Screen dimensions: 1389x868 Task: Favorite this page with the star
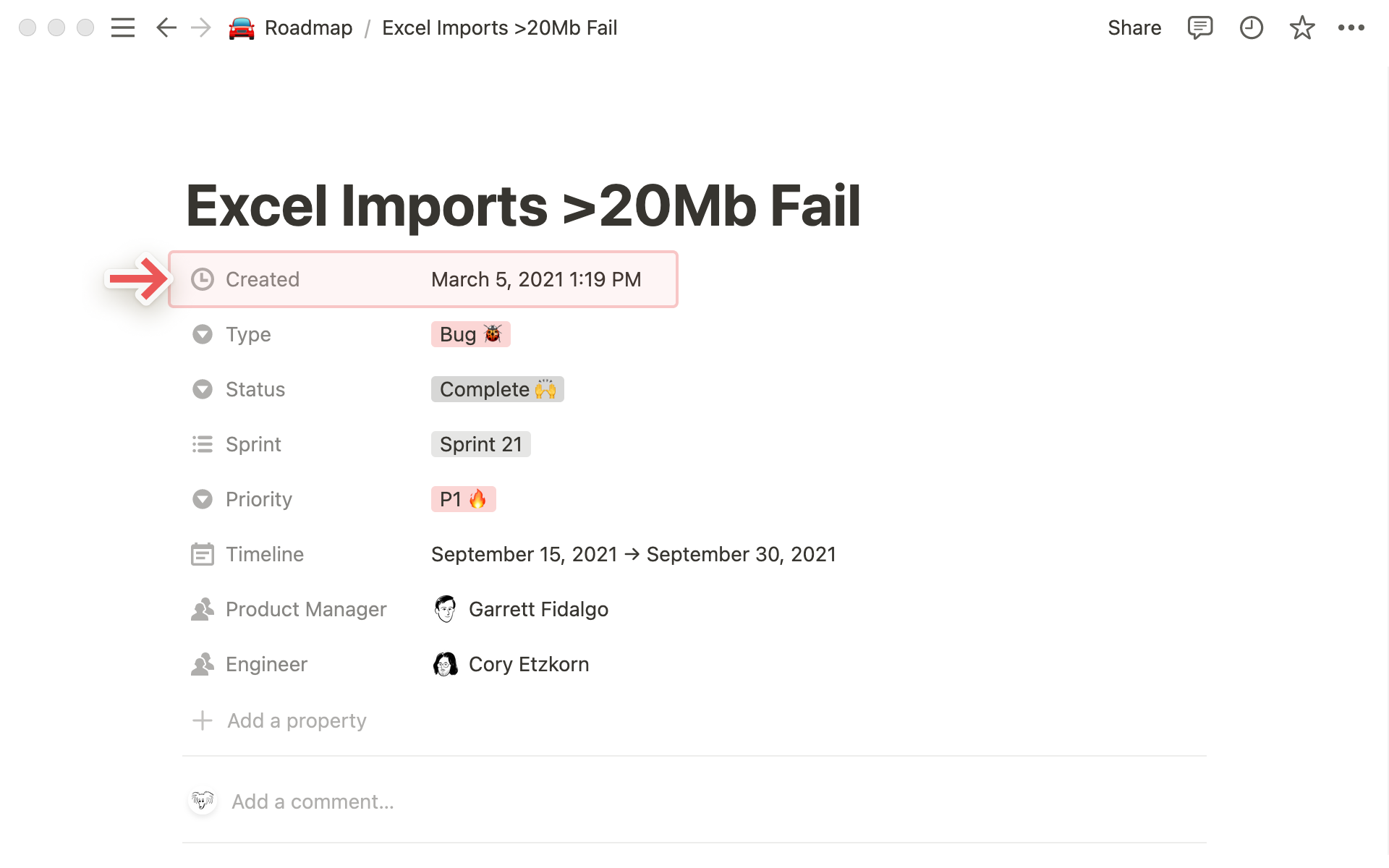point(1301,28)
